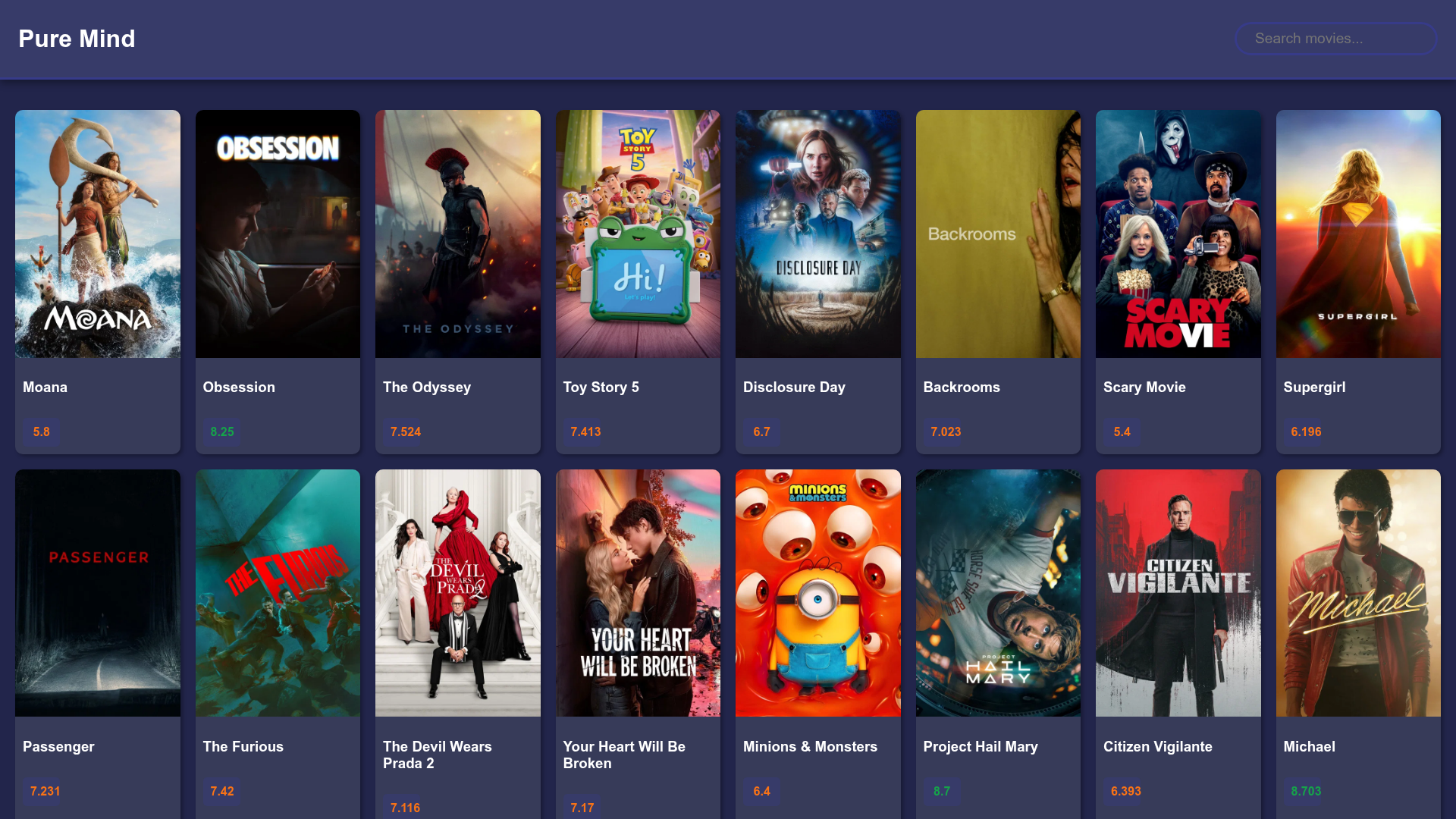Open the Obsession poster thumbnail
This screenshot has height=819, width=1456.
(x=278, y=234)
